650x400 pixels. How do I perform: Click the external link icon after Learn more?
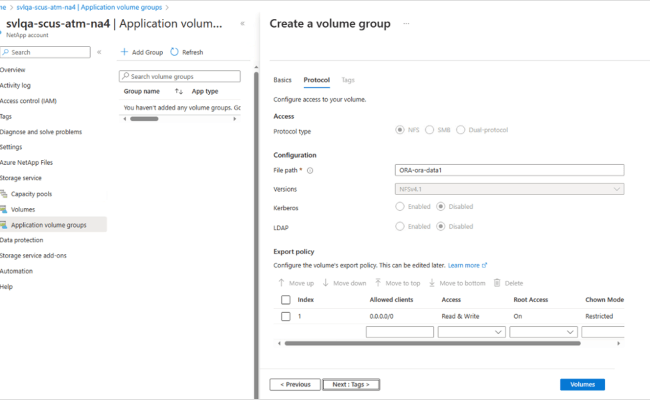(x=484, y=265)
